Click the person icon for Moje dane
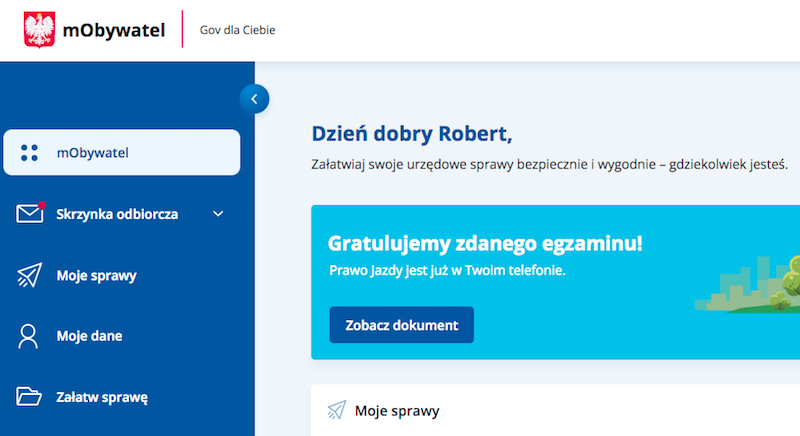800x436 pixels. pos(29,336)
